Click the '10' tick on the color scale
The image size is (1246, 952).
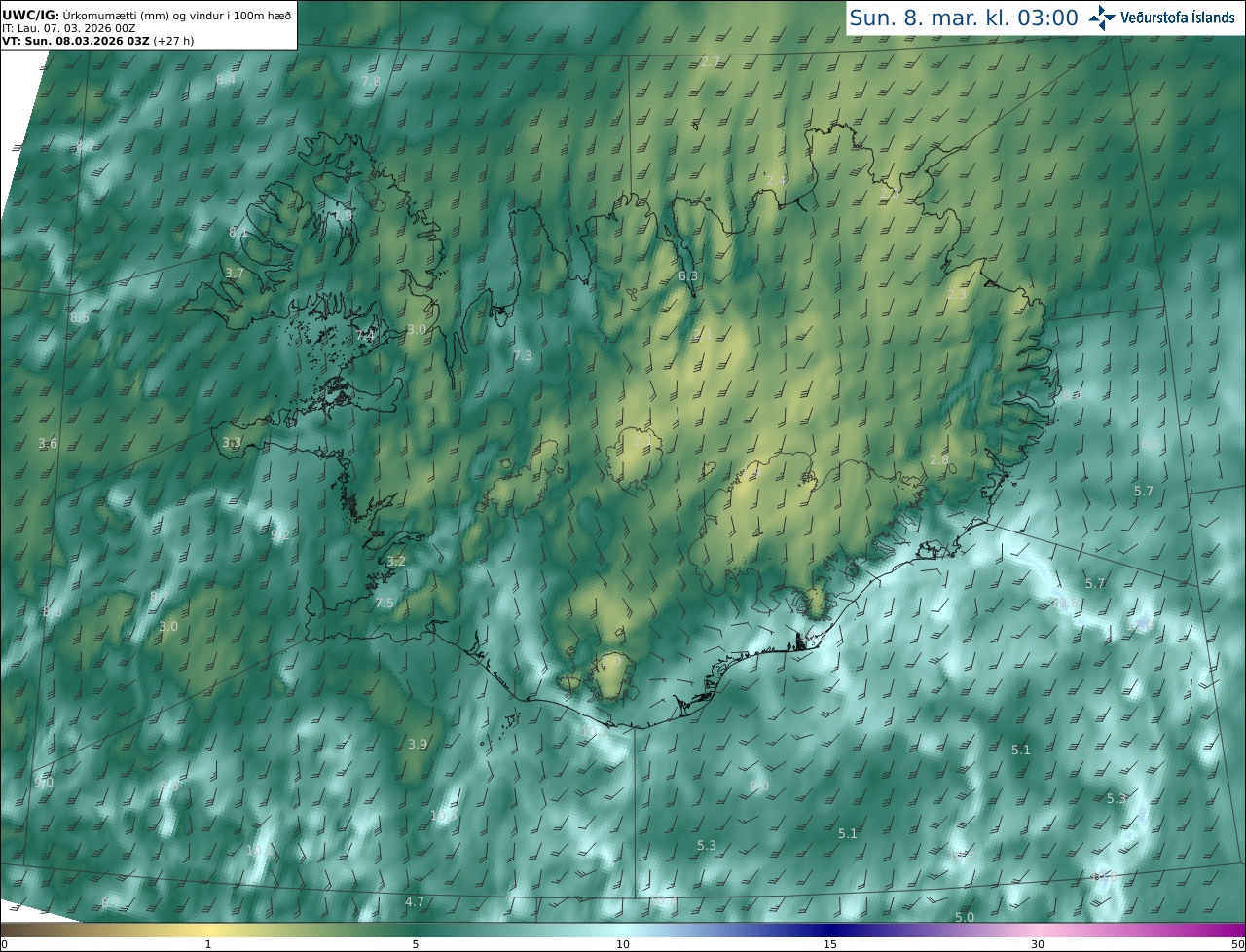coord(623,944)
